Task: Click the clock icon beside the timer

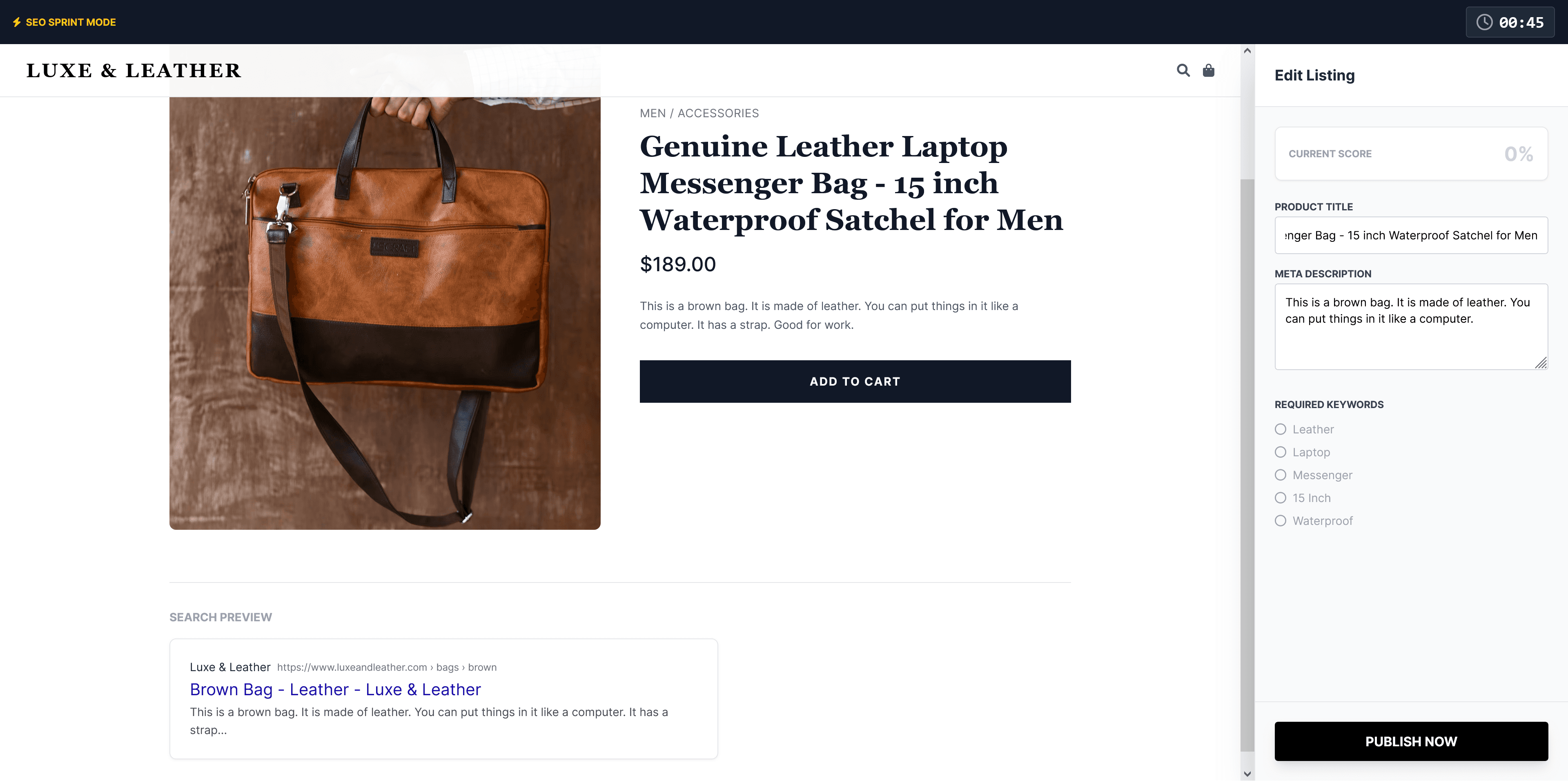Action: pos(1484,22)
